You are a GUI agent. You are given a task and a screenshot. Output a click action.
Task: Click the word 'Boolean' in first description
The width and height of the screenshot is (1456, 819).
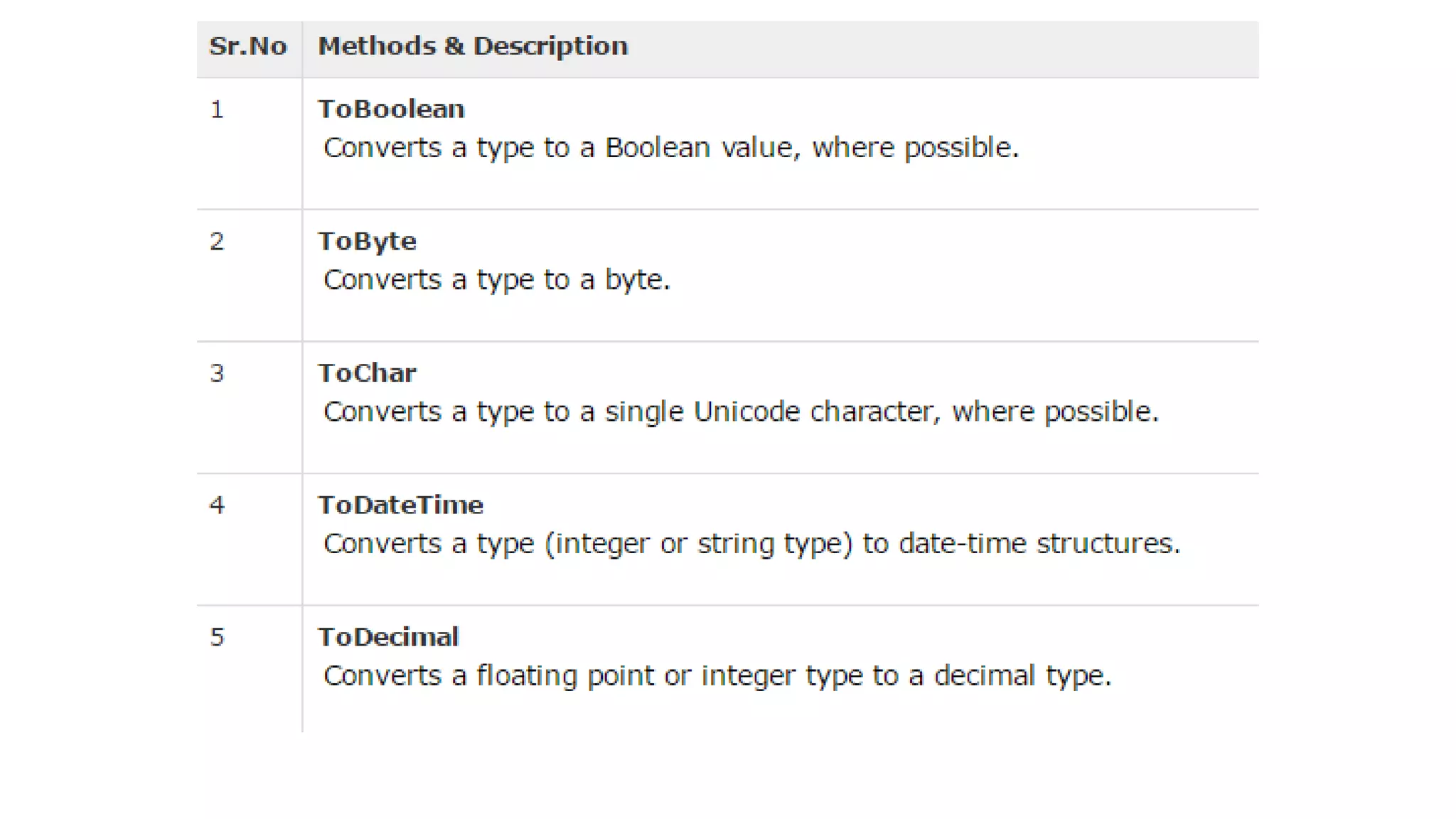(658, 148)
